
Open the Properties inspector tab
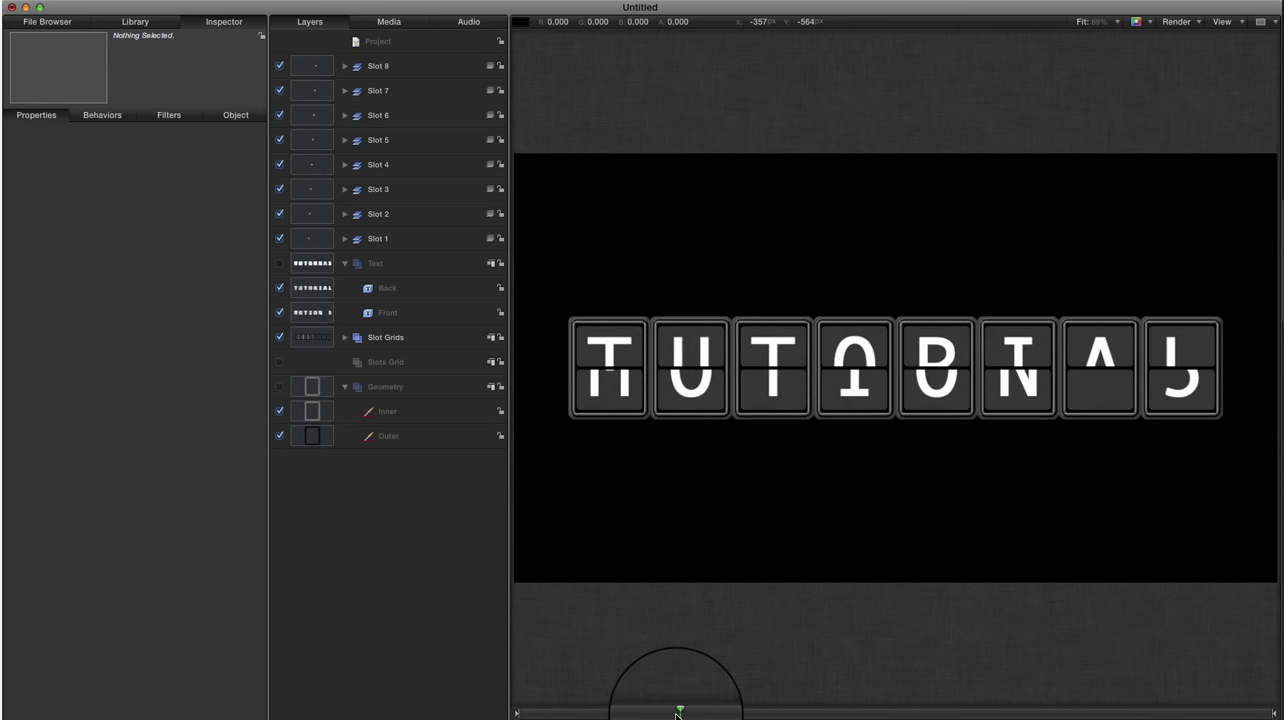click(x=36, y=115)
